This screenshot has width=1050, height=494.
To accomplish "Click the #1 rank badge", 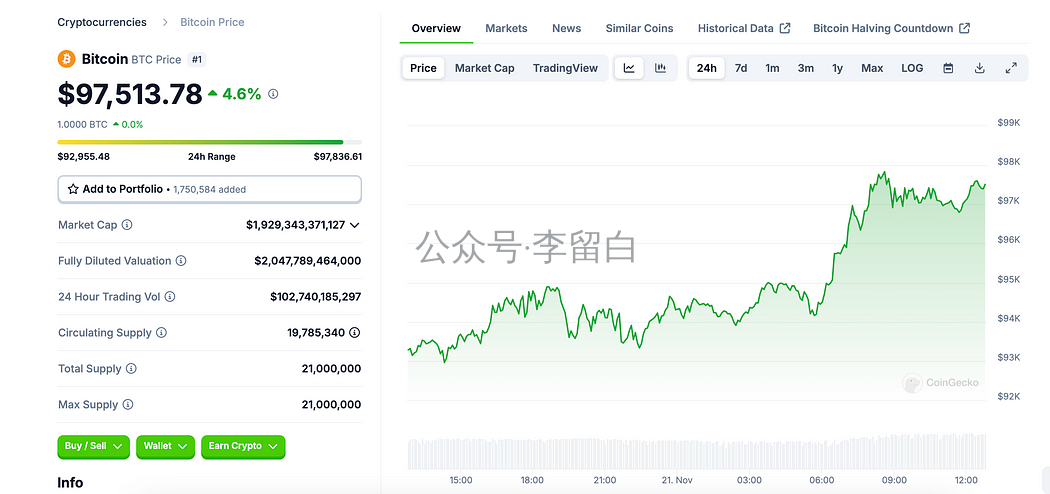I will [x=197, y=60].
